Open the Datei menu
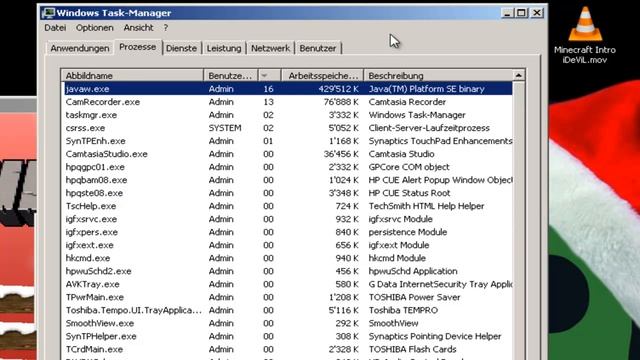 point(55,28)
